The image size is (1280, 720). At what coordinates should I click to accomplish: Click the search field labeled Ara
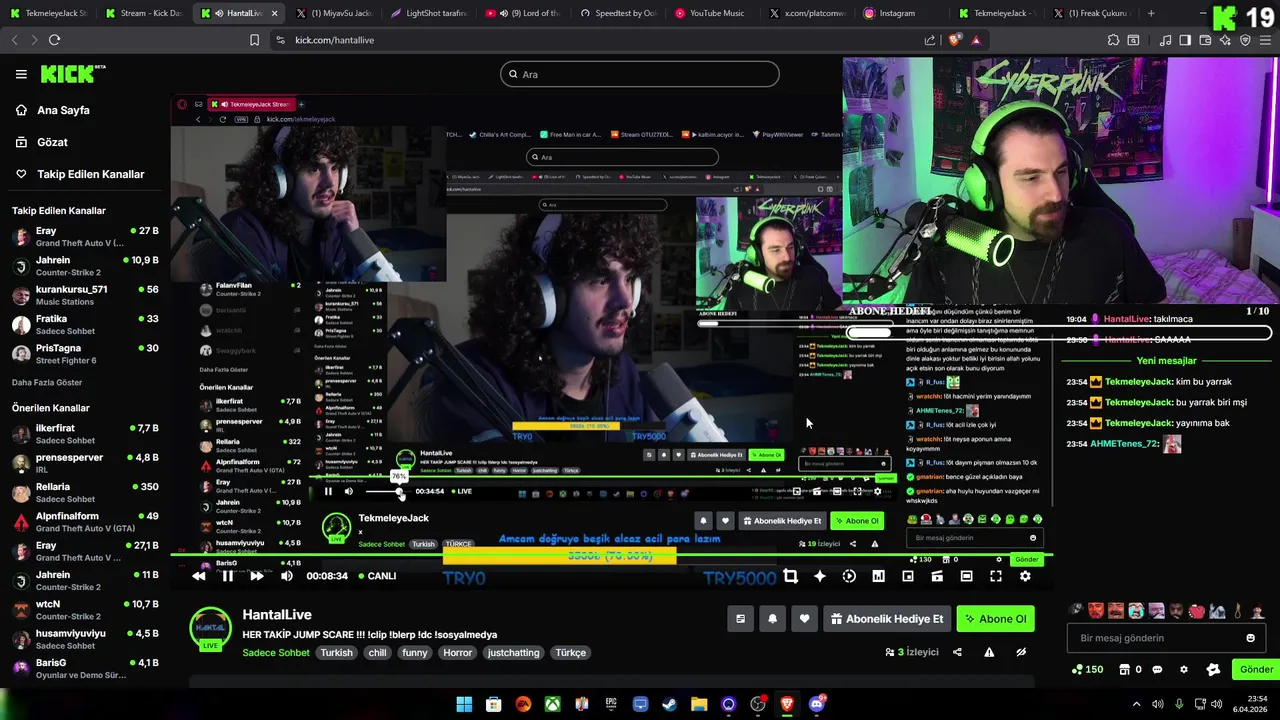tap(640, 74)
